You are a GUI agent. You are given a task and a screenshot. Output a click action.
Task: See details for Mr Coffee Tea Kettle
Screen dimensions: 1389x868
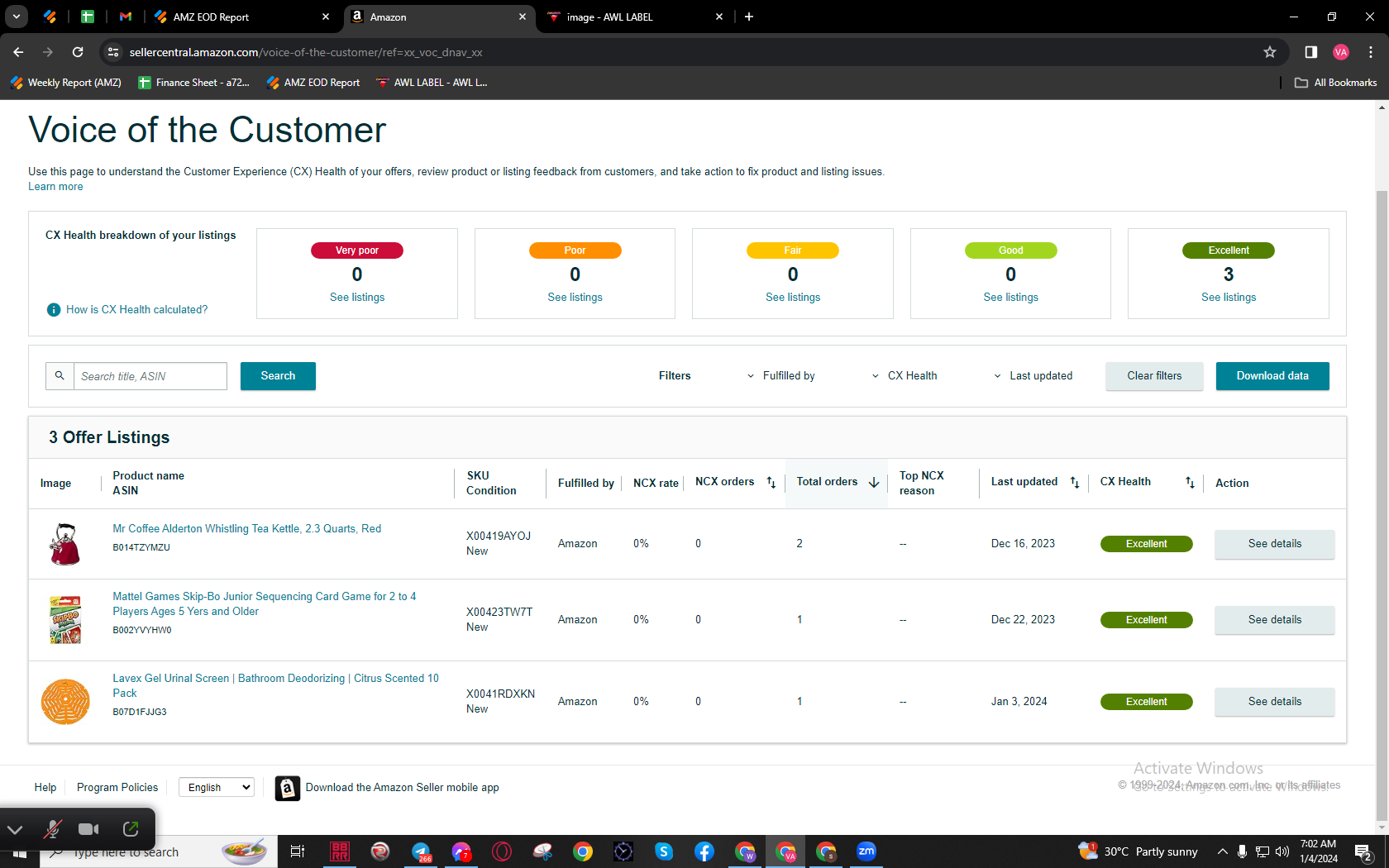(1274, 544)
